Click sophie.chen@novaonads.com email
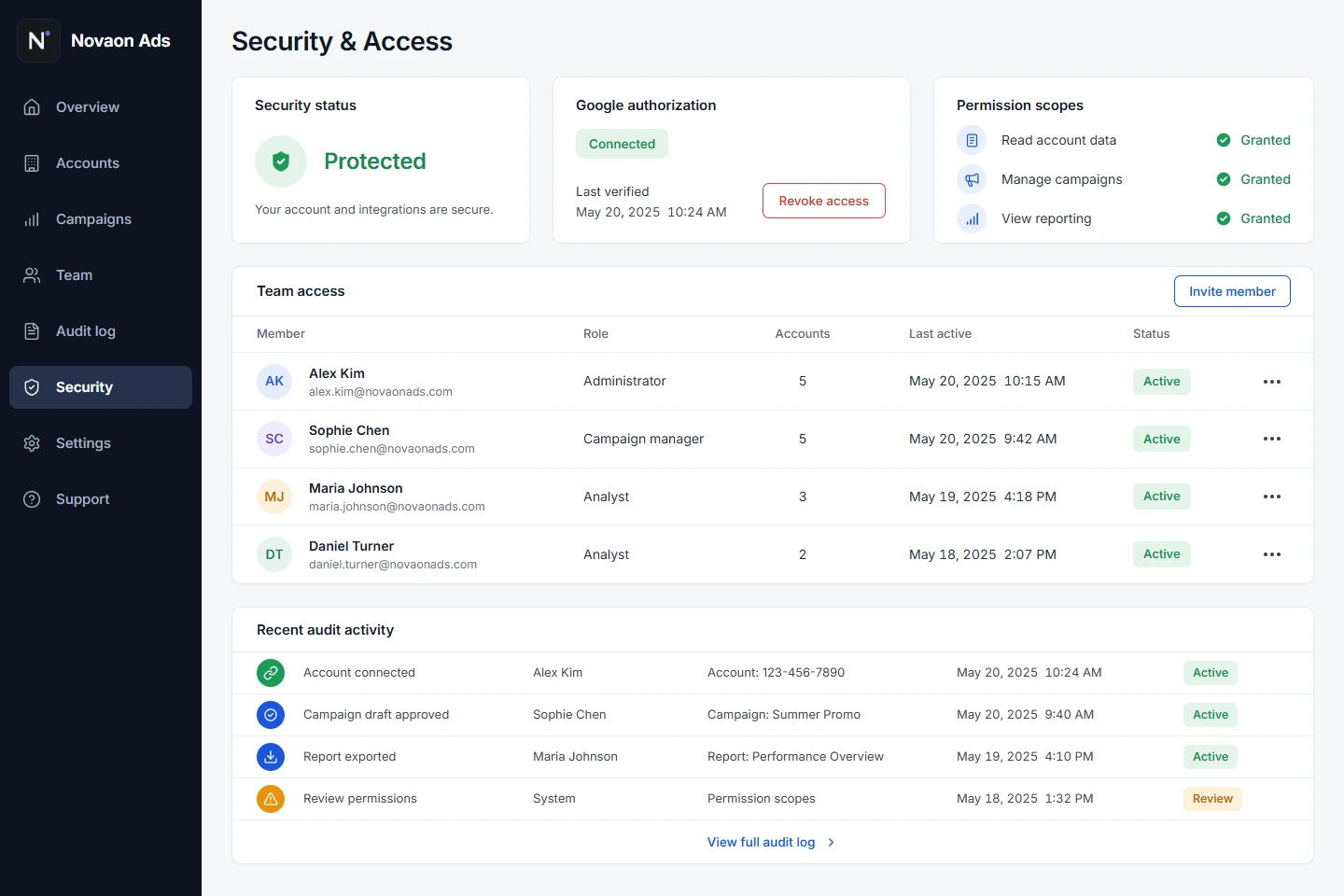This screenshot has width=1344, height=896. (x=392, y=449)
